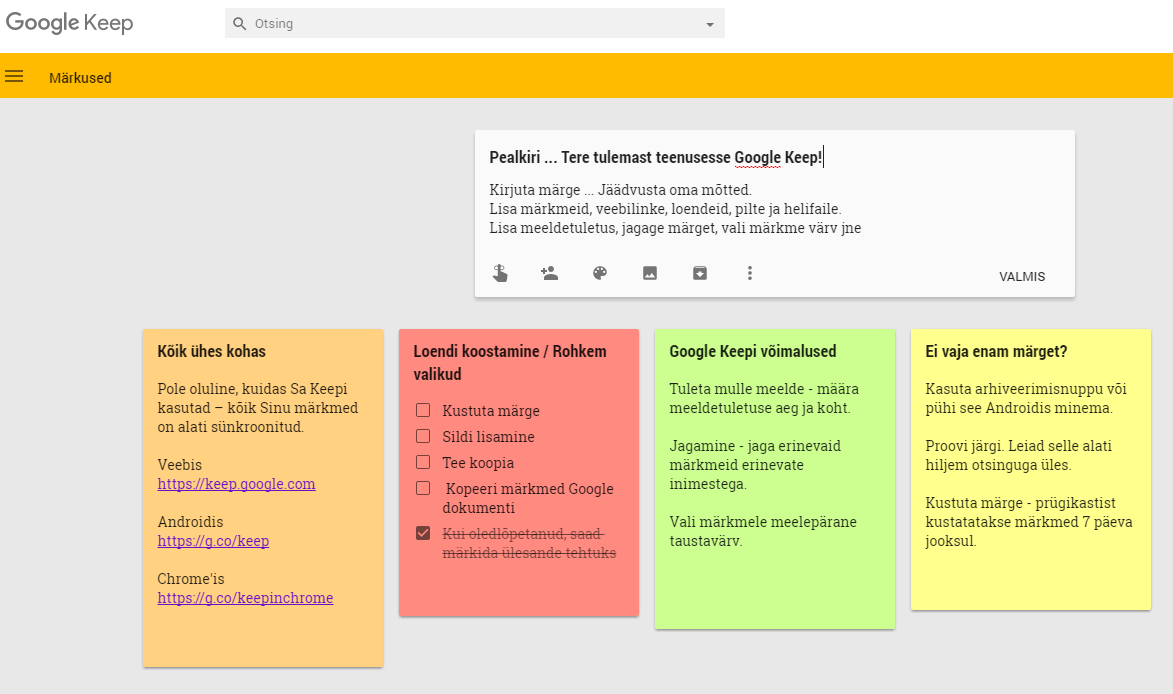Click the reminder finger icon

click(500, 273)
